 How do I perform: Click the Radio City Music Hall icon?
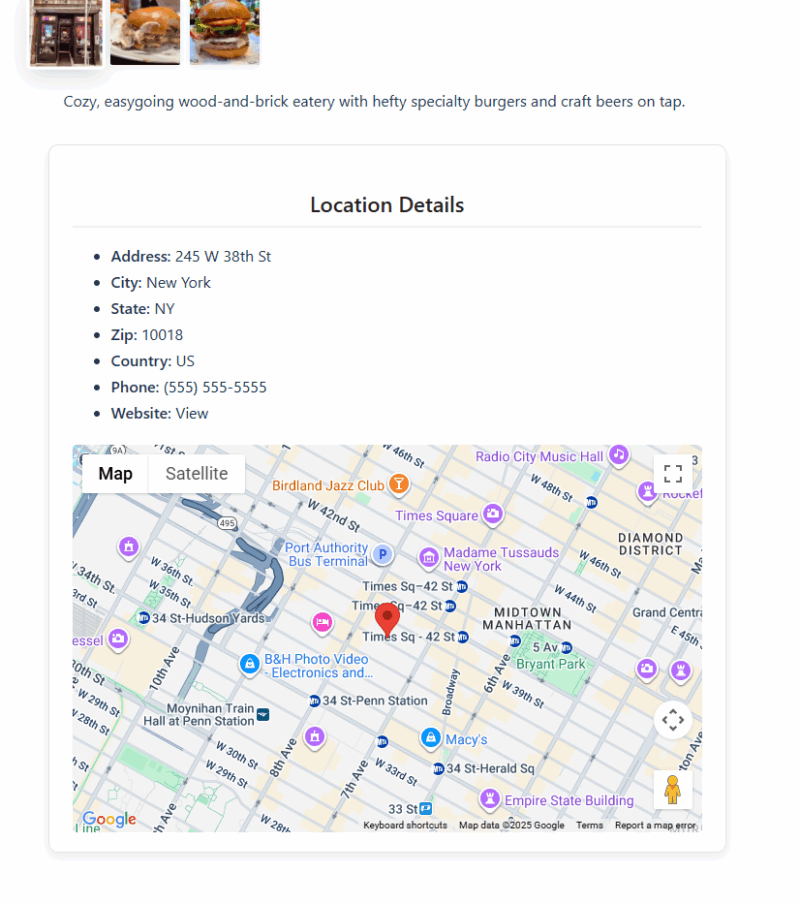pyautogui.click(x=618, y=455)
